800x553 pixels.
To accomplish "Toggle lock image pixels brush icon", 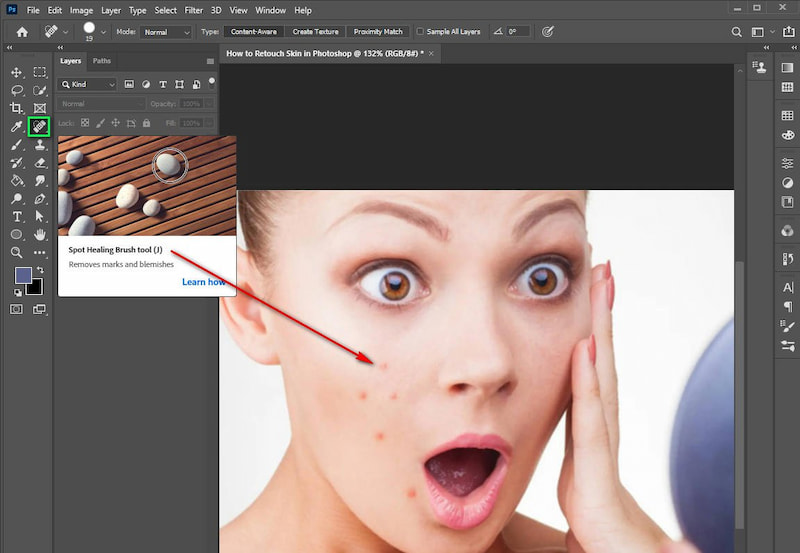I will pos(101,123).
